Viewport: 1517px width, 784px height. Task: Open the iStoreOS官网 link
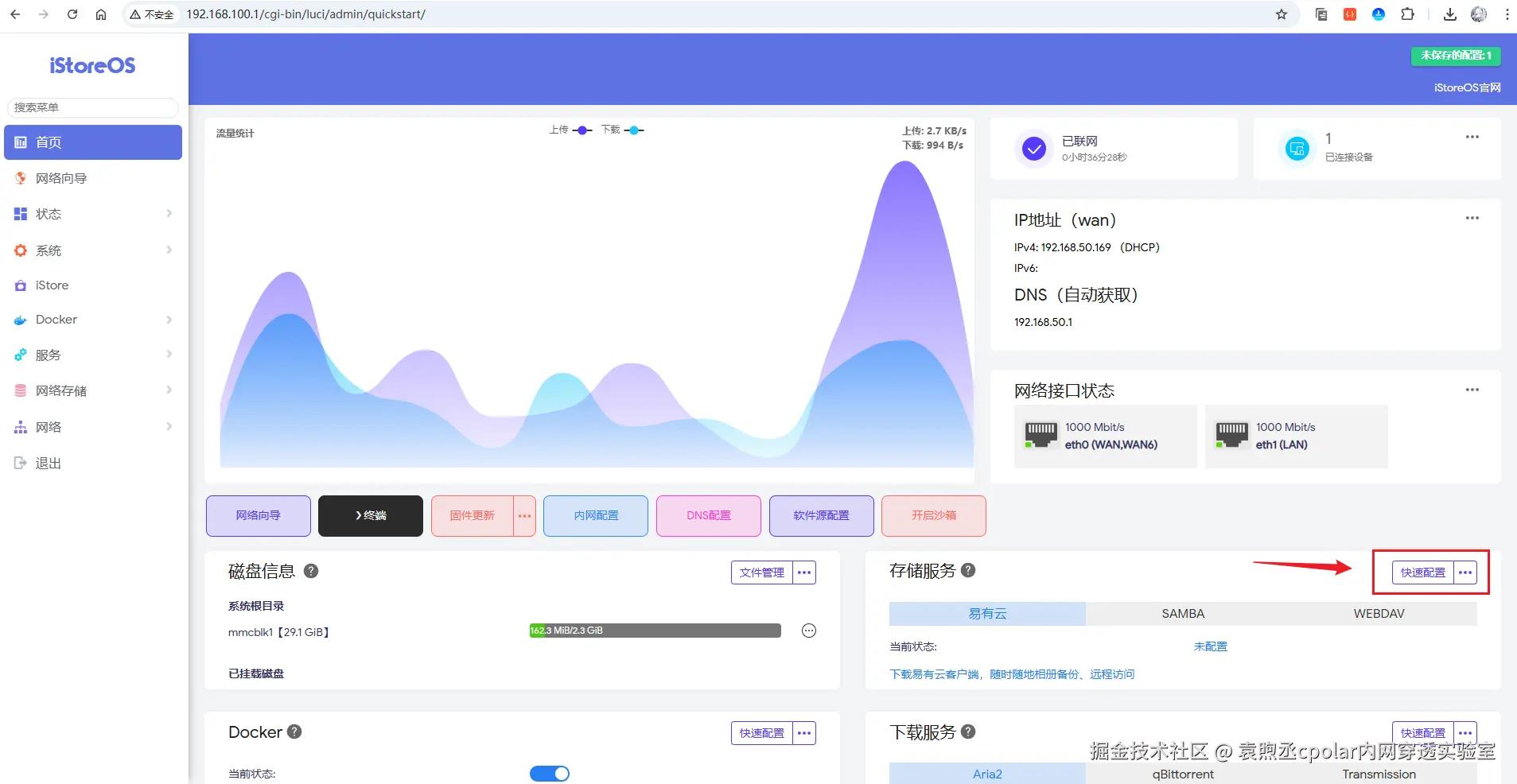pos(1467,87)
